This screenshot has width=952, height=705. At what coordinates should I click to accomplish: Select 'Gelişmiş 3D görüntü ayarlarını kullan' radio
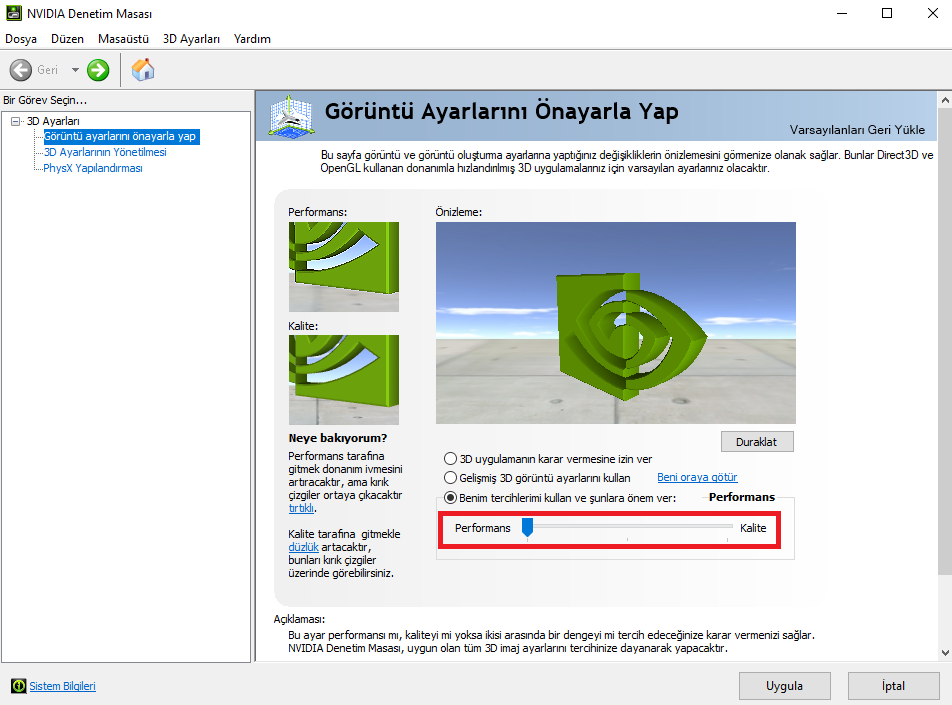tap(450, 478)
